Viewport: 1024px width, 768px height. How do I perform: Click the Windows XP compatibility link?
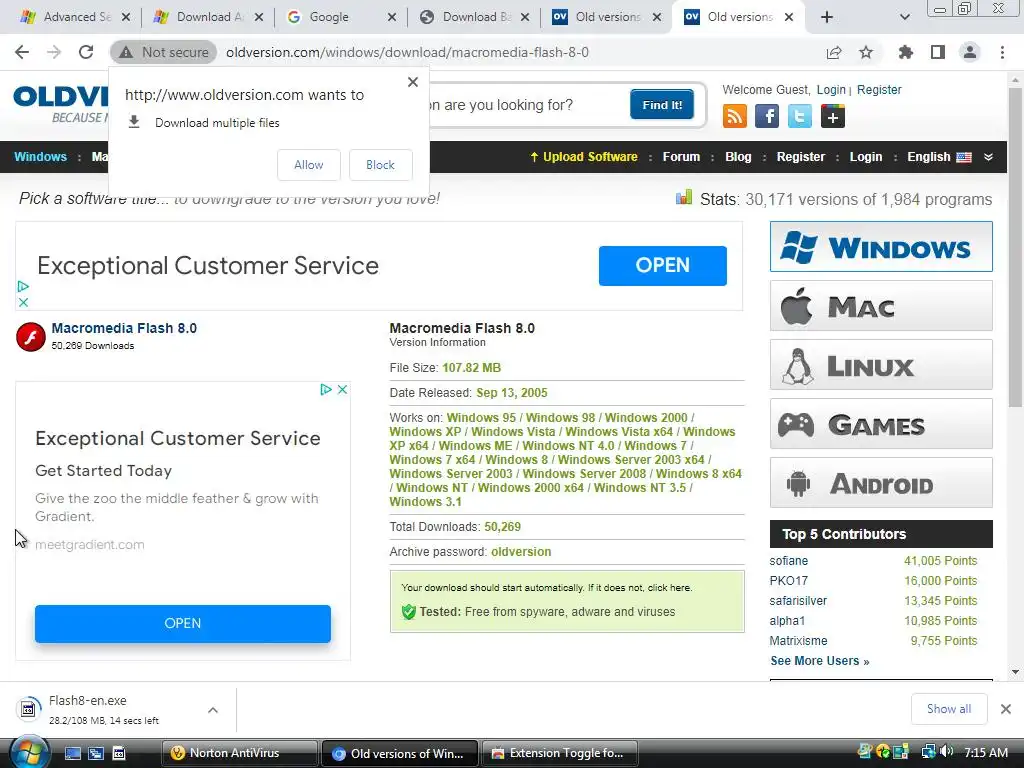425,432
